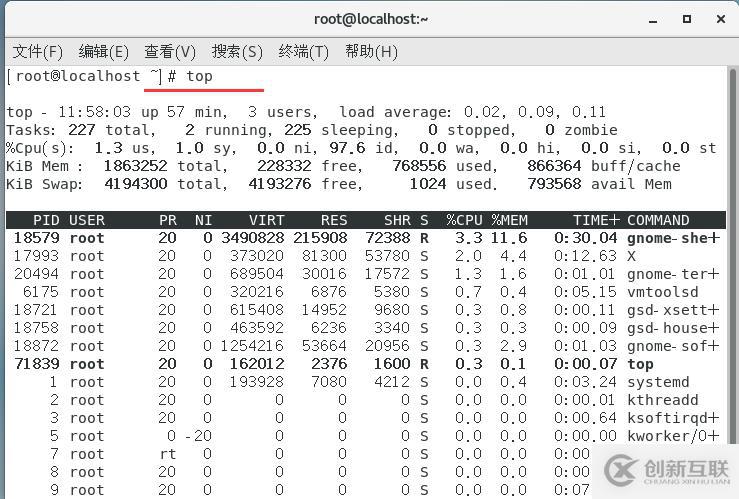Click the X command entry
The width and height of the screenshot is (739, 499).
pyautogui.click(x=632, y=256)
